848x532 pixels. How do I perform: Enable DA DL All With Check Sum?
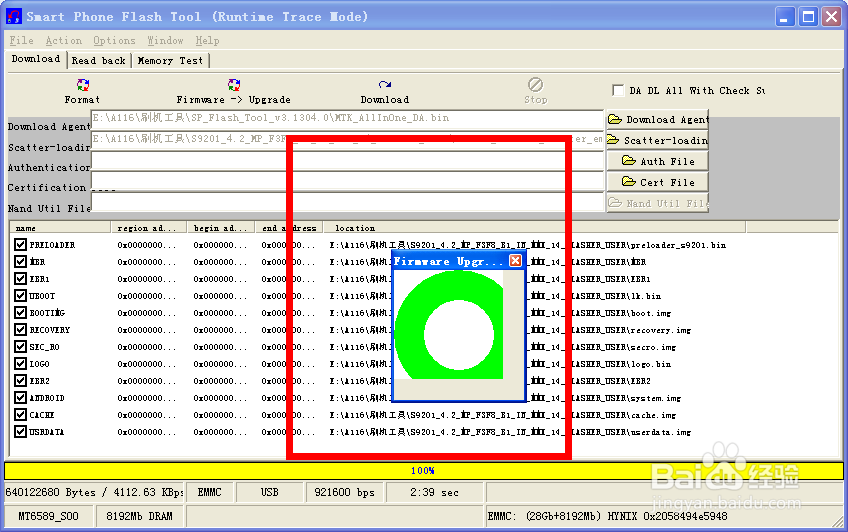point(618,90)
